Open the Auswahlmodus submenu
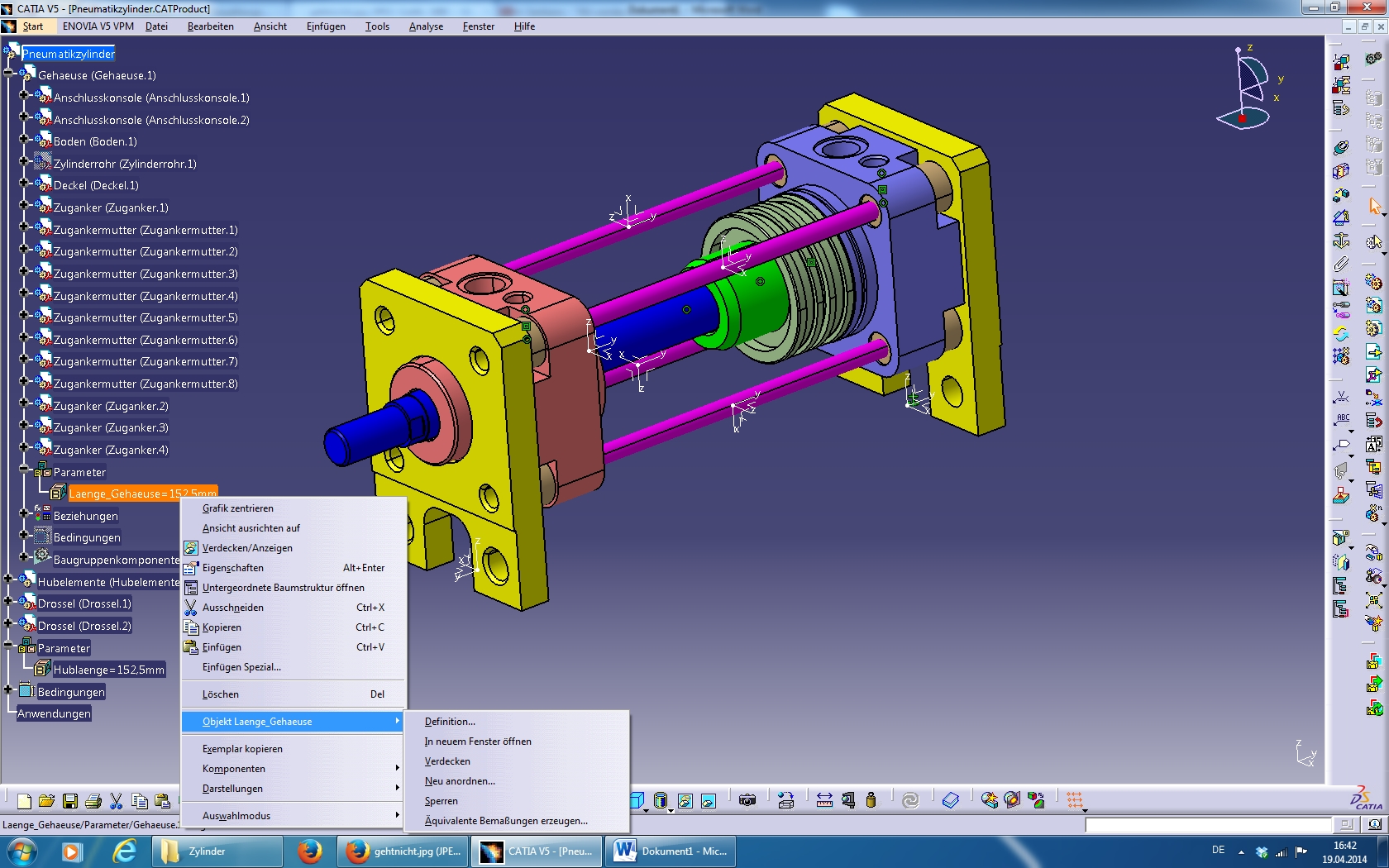Image resolution: width=1389 pixels, height=868 pixels. 294,816
